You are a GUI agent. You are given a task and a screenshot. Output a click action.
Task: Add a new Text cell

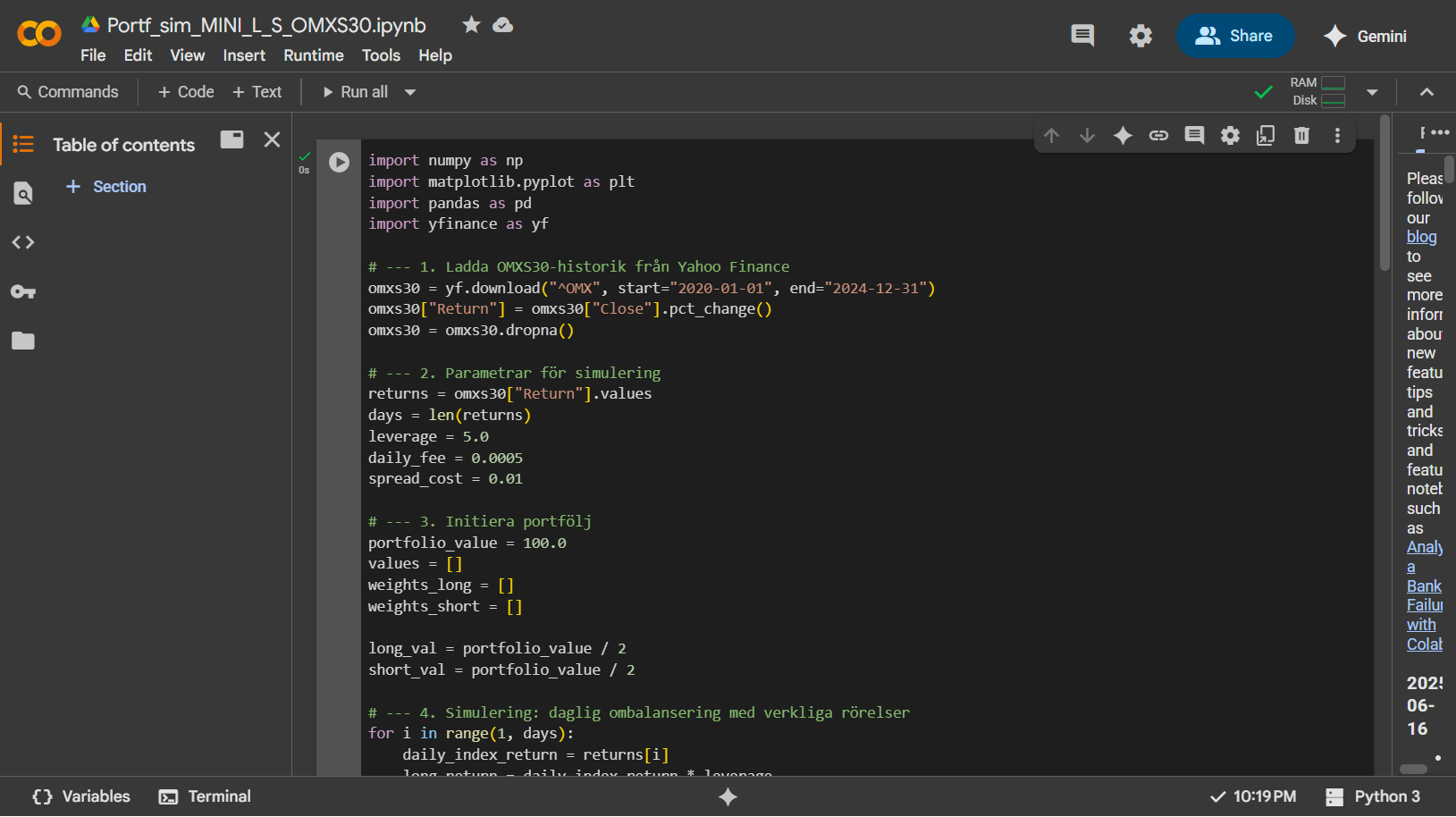point(257,92)
